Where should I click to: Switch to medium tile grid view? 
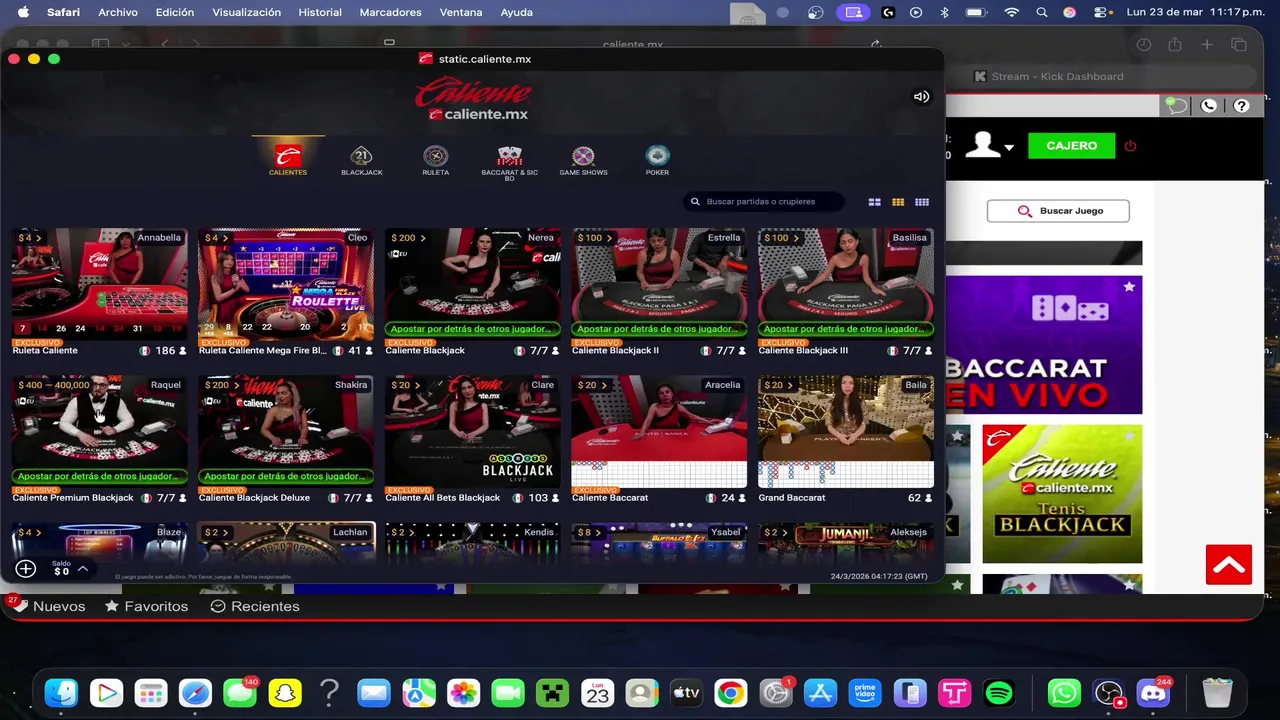pos(898,202)
